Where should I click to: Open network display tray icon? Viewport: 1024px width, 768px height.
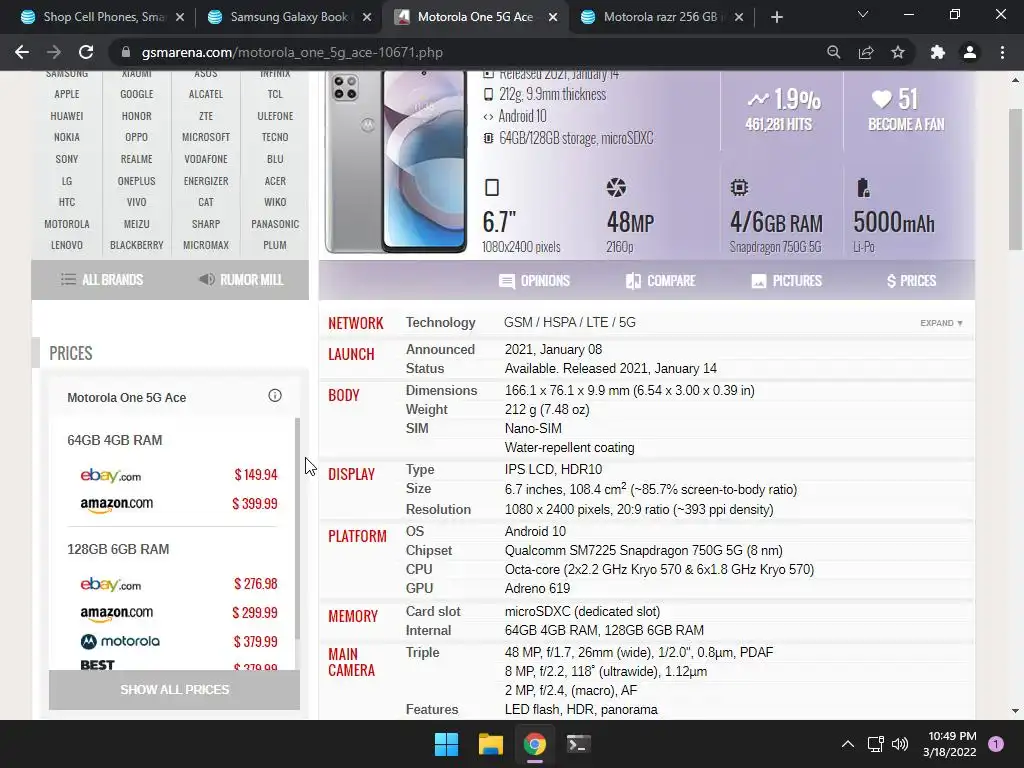coord(875,744)
